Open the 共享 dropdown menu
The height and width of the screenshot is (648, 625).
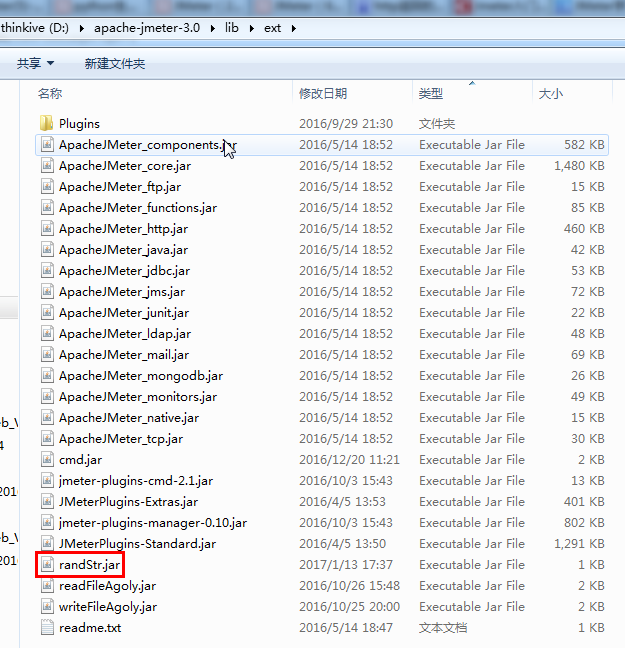tap(35, 63)
